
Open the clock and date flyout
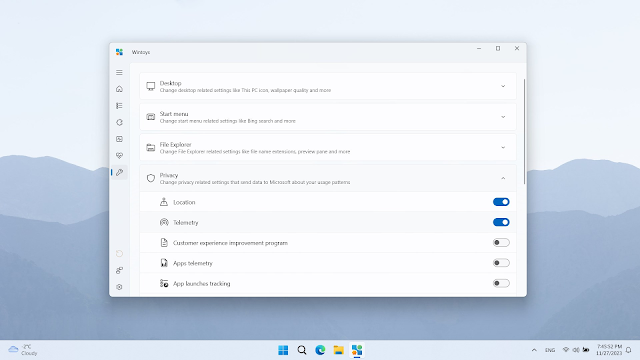(x=609, y=350)
